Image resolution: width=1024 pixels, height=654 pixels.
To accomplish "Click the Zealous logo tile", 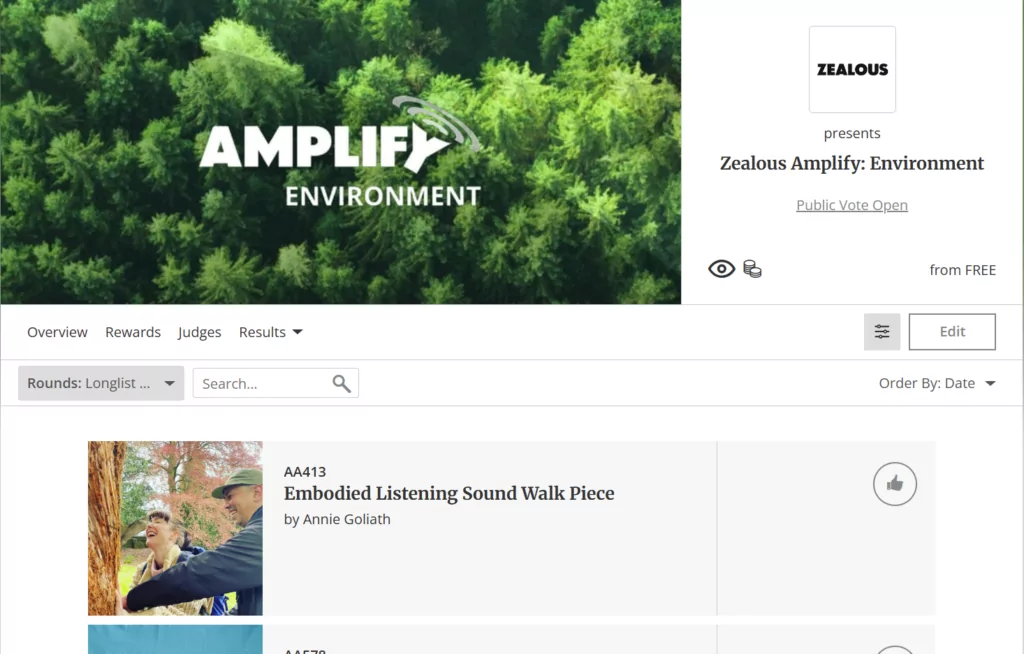I will (x=852, y=69).
